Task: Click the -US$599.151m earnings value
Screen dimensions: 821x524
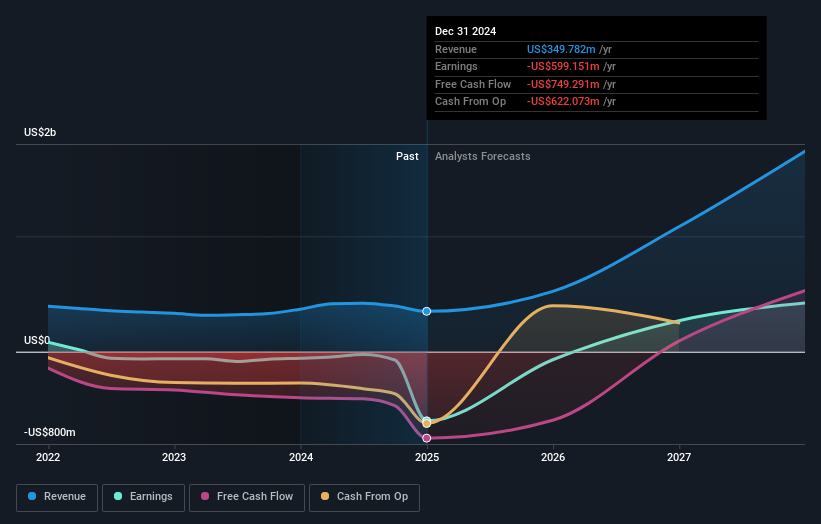Action: tap(563, 66)
